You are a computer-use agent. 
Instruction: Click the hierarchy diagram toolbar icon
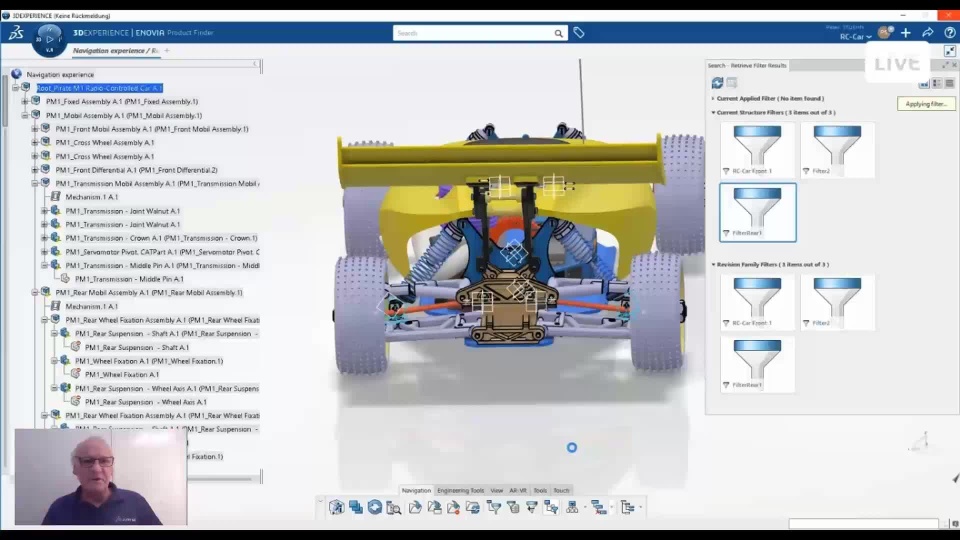coord(572,507)
